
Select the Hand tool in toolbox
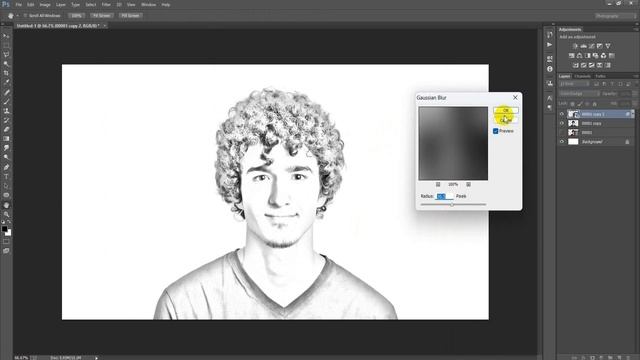pyautogui.click(x=6, y=205)
